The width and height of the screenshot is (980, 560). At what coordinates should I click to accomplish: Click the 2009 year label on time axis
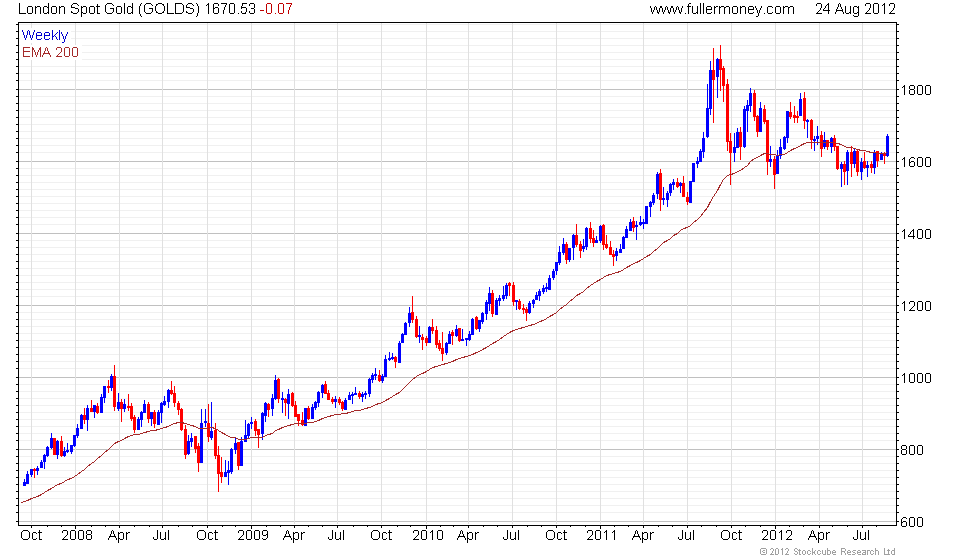(252, 536)
